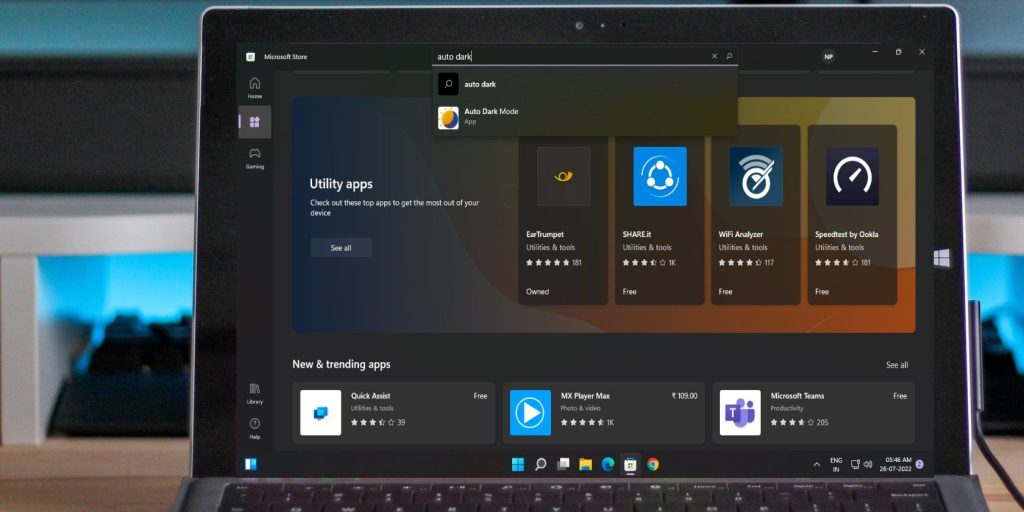Screen dimensions: 1024x512
Task: Click the Utility apps heading
Action: click(x=341, y=184)
